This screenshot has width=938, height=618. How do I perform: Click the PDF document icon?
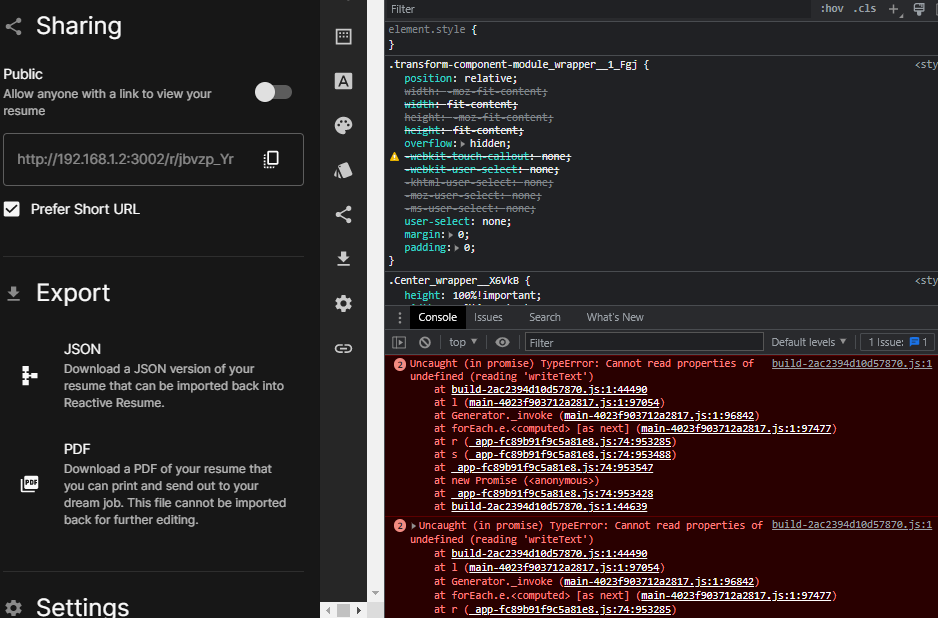click(29, 483)
